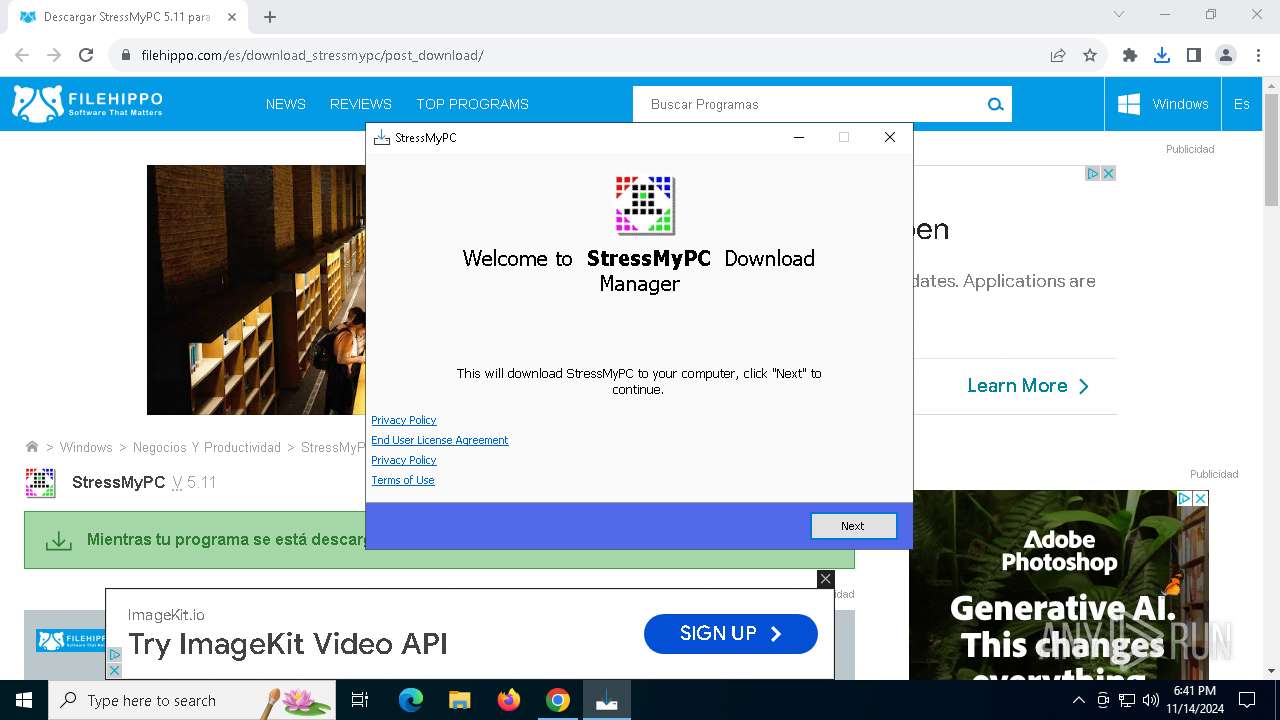Image resolution: width=1280 pixels, height=720 pixels.
Task: Click the Adobe Photoshop ad image
Action: (1059, 585)
